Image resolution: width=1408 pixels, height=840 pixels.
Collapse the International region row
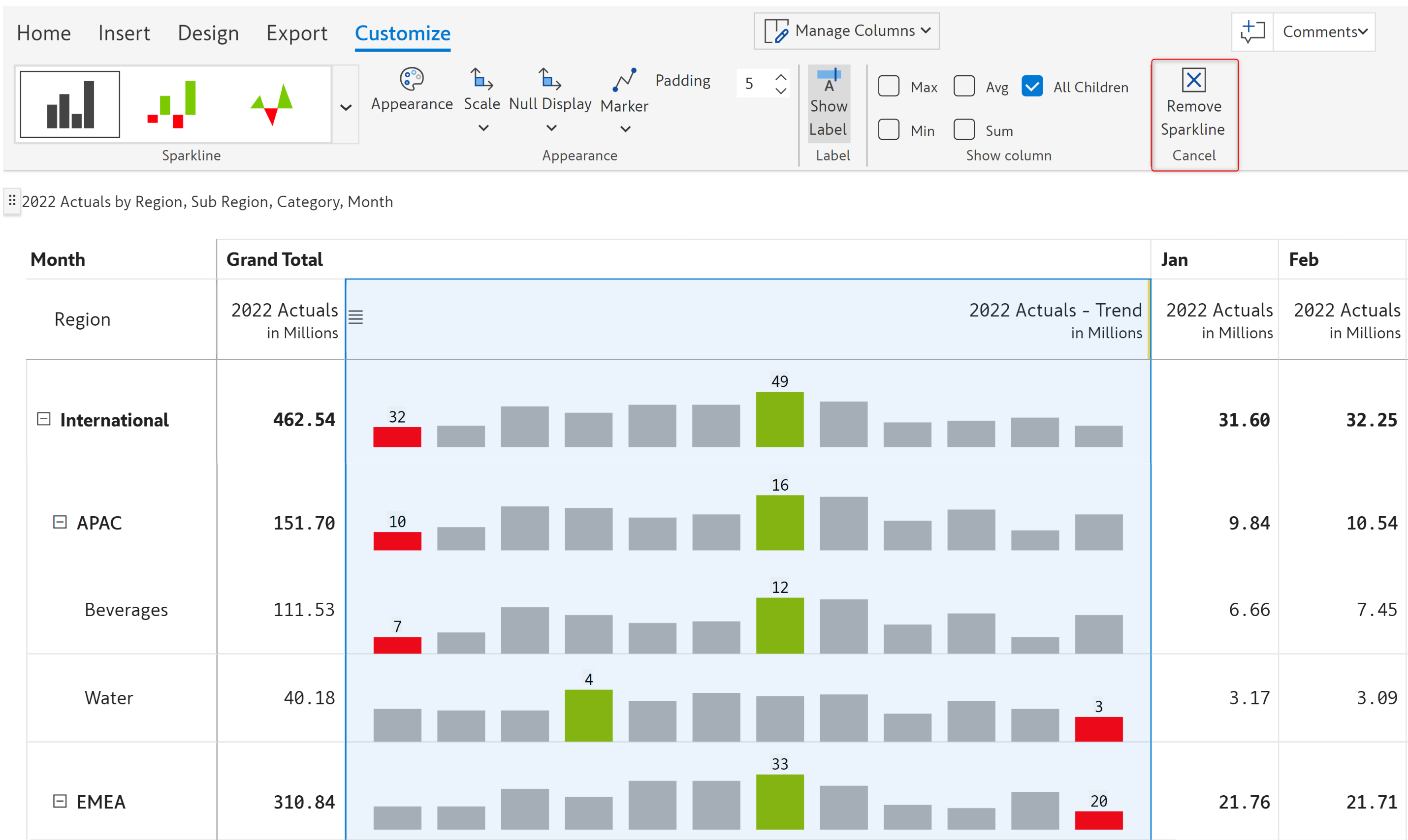coord(44,419)
